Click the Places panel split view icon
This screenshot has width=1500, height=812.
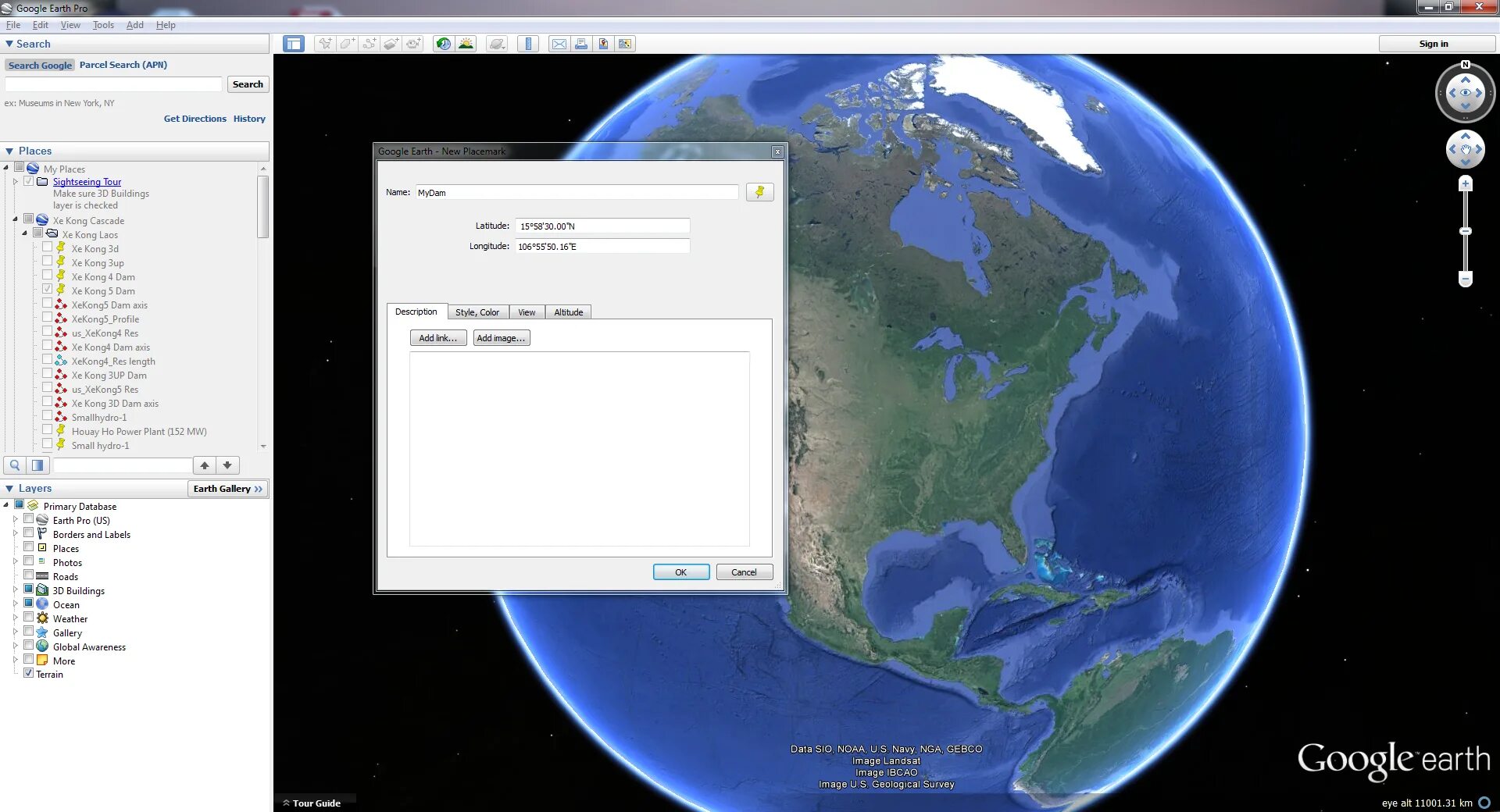point(37,465)
